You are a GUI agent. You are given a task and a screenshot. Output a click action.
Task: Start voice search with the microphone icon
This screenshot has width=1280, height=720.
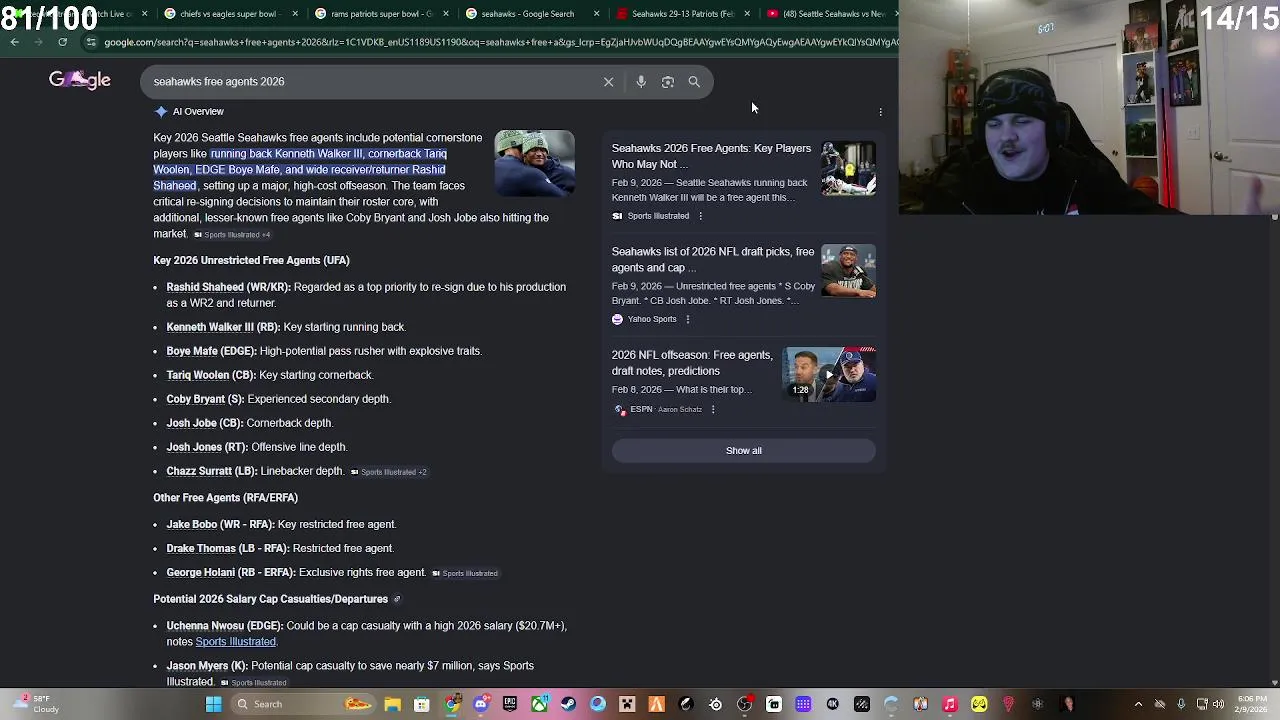[641, 82]
